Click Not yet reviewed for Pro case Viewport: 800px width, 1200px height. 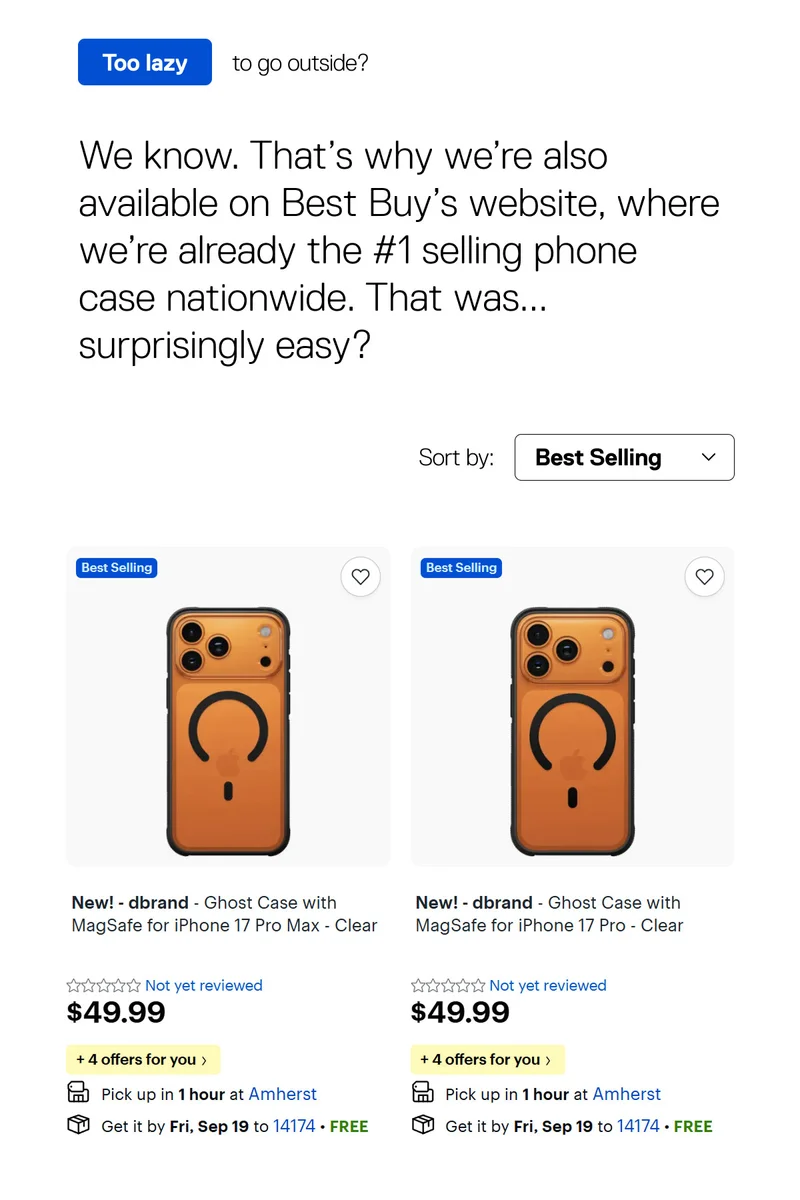[548, 985]
